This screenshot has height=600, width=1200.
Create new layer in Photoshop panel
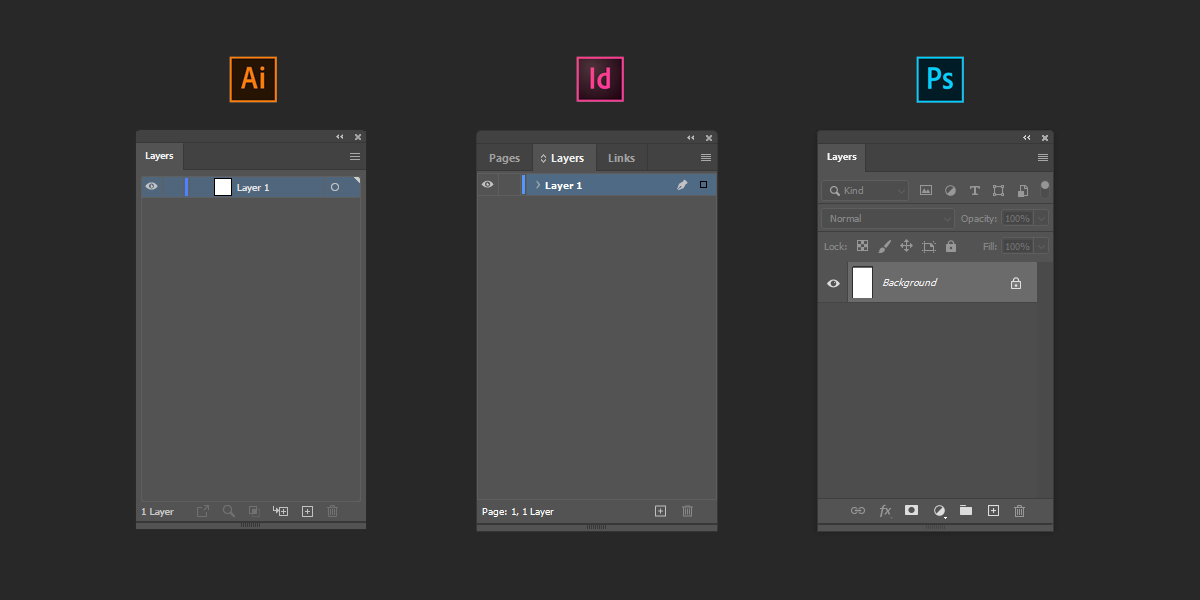click(993, 510)
